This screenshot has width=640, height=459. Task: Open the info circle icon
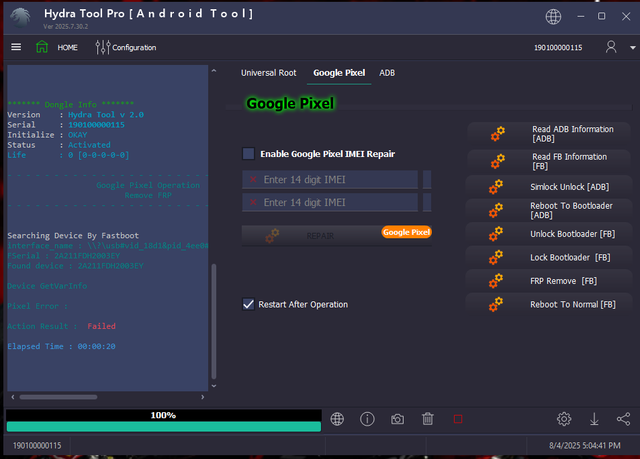(367, 419)
